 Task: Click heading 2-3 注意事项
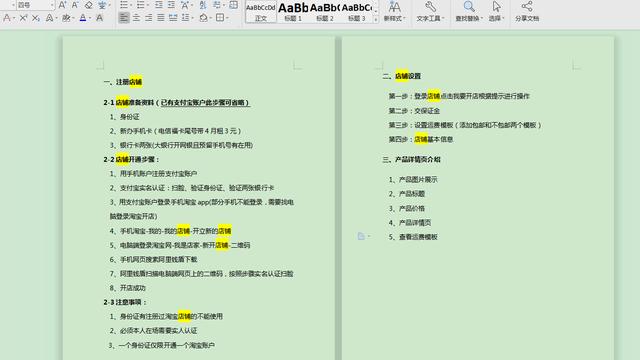[x=125, y=302]
